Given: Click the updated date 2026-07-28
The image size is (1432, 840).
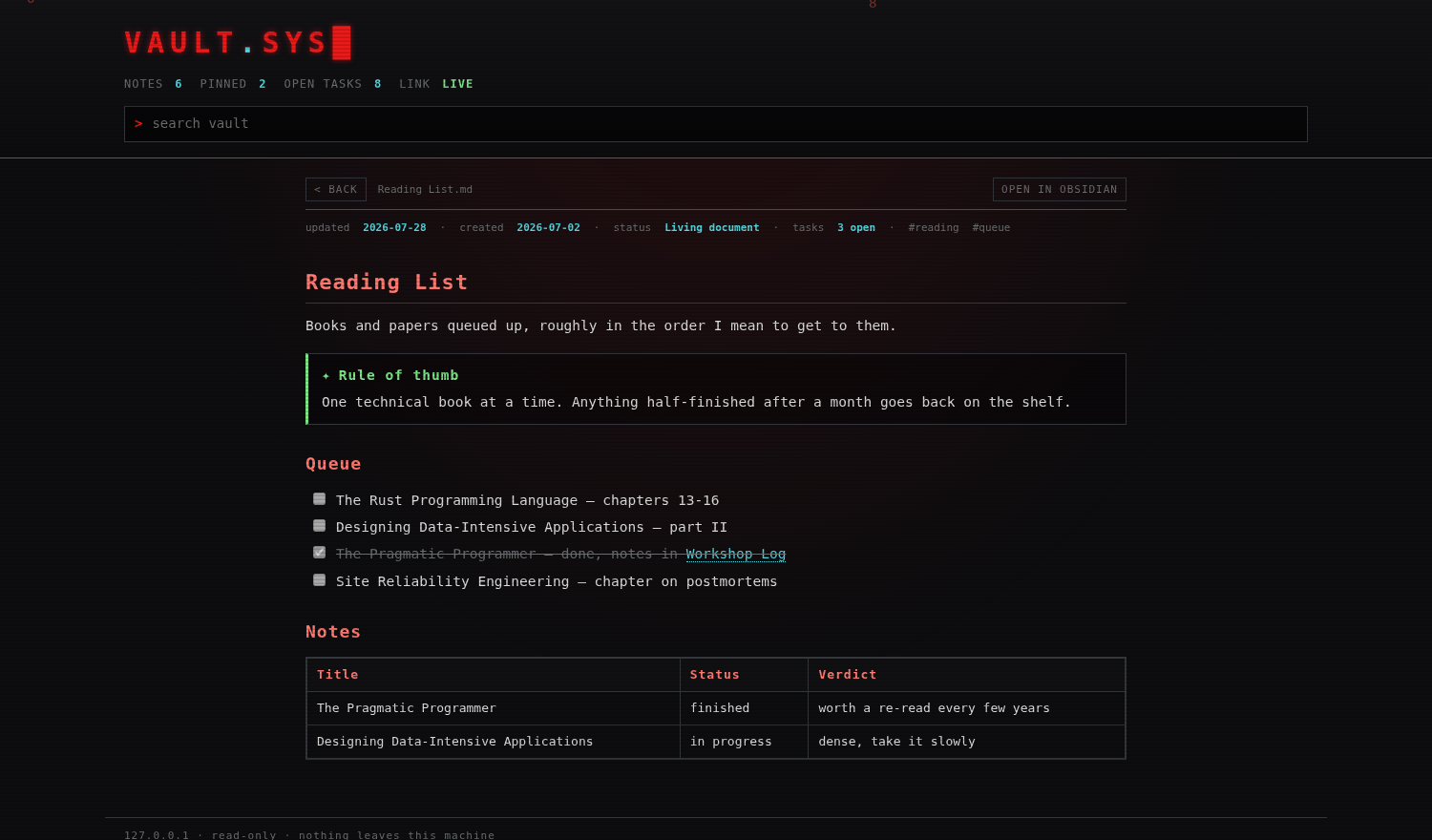Looking at the screenshot, I should click(x=394, y=227).
